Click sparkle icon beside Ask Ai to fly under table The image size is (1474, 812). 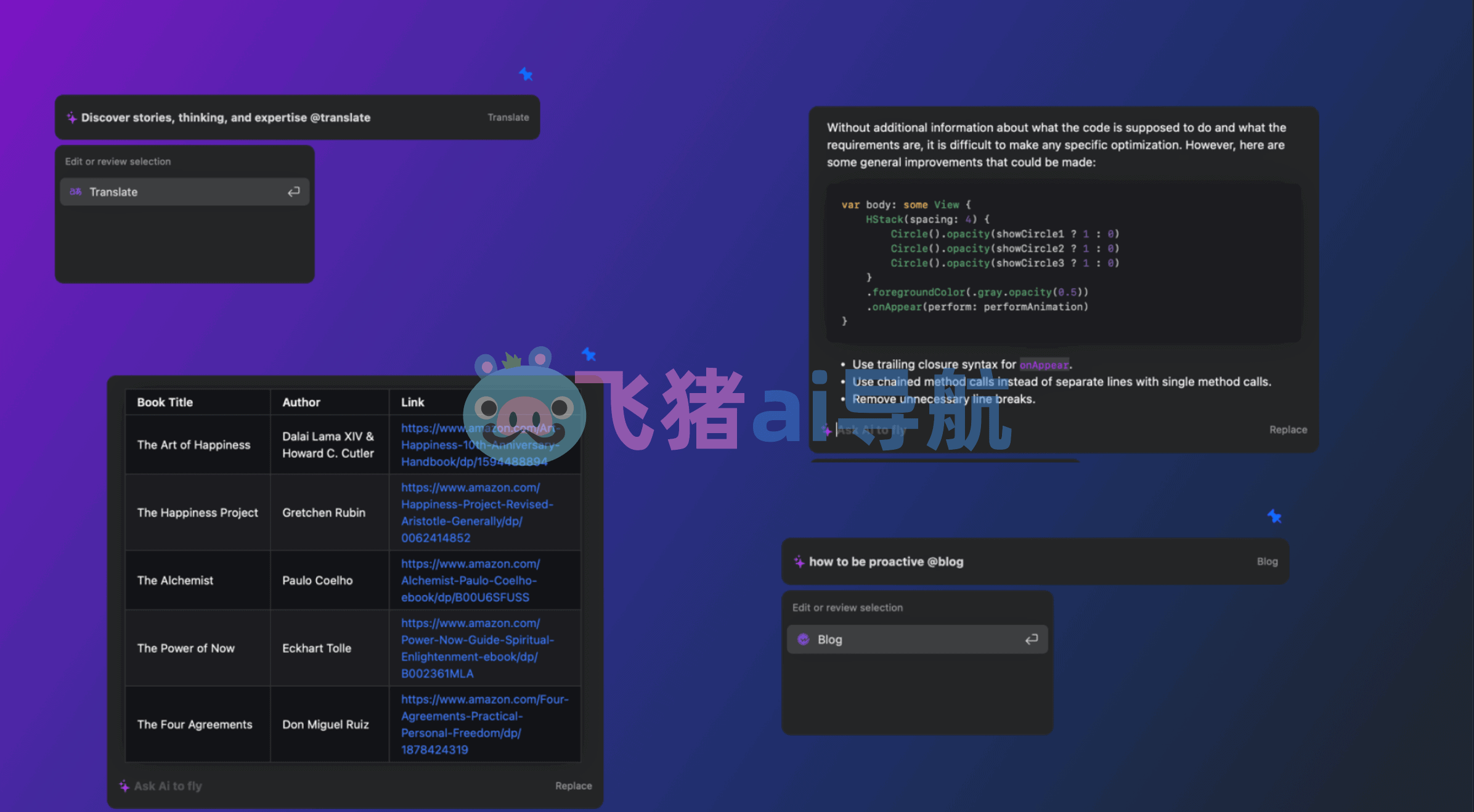click(x=124, y=786)
